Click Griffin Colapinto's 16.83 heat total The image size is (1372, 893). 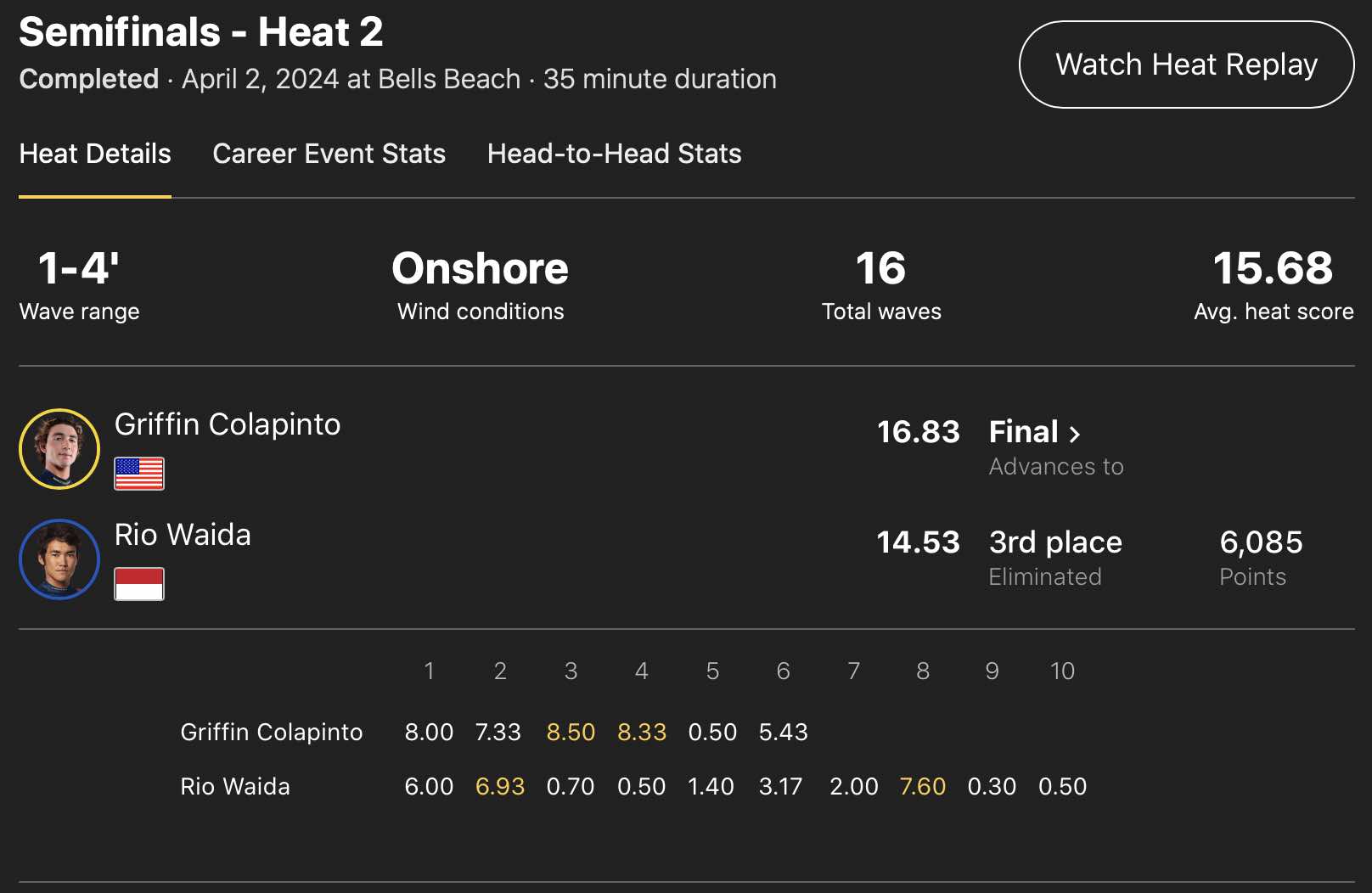pos(918,432)
